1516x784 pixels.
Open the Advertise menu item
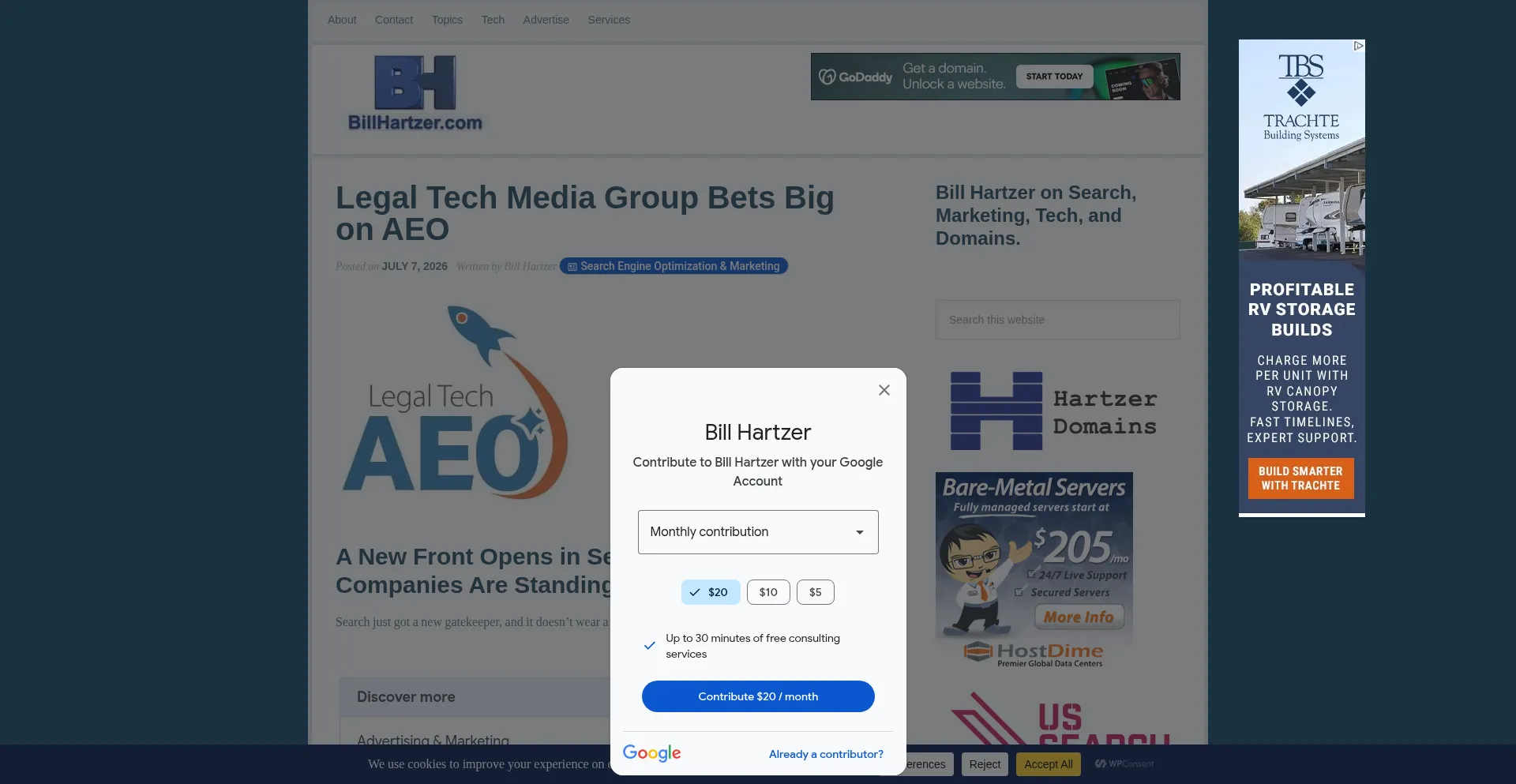pyautogui.click(x=546, y=20)
